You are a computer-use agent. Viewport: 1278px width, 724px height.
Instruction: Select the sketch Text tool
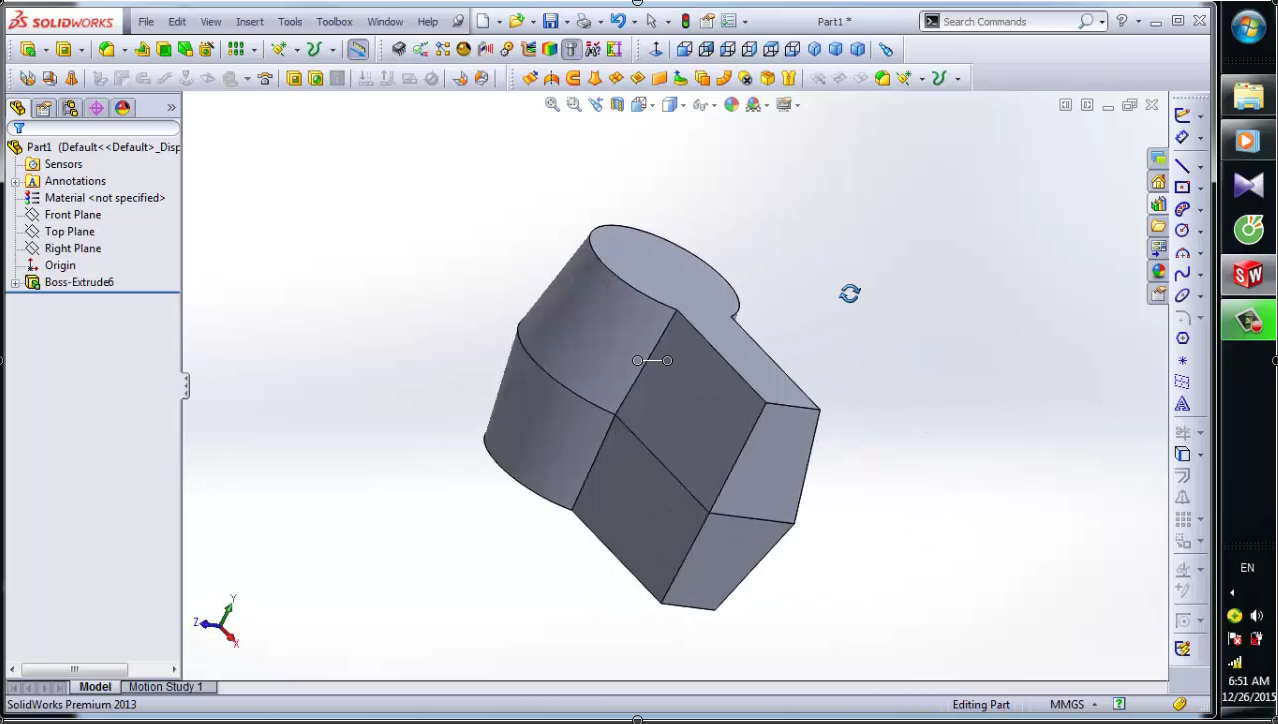pos(1182,403)
